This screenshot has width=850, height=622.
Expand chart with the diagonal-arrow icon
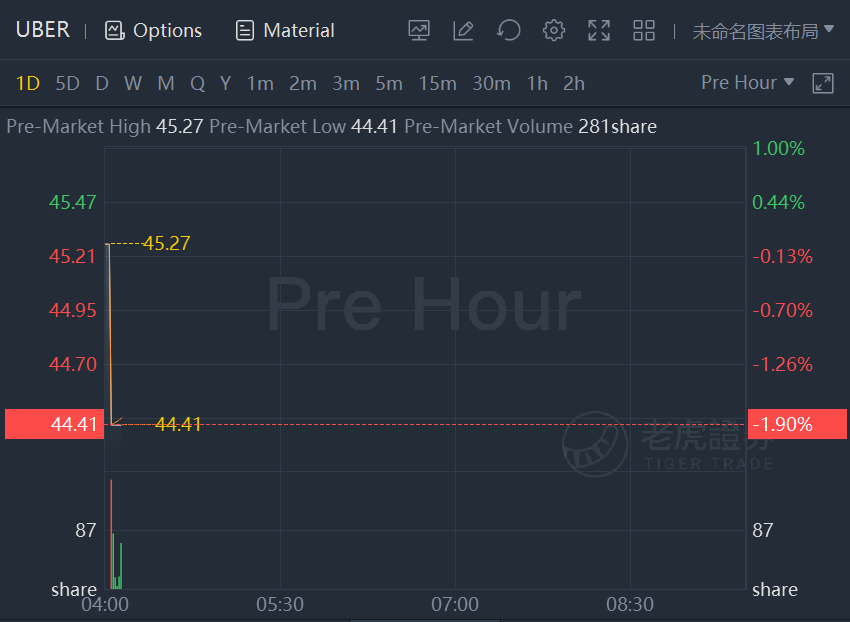[823, 84]
